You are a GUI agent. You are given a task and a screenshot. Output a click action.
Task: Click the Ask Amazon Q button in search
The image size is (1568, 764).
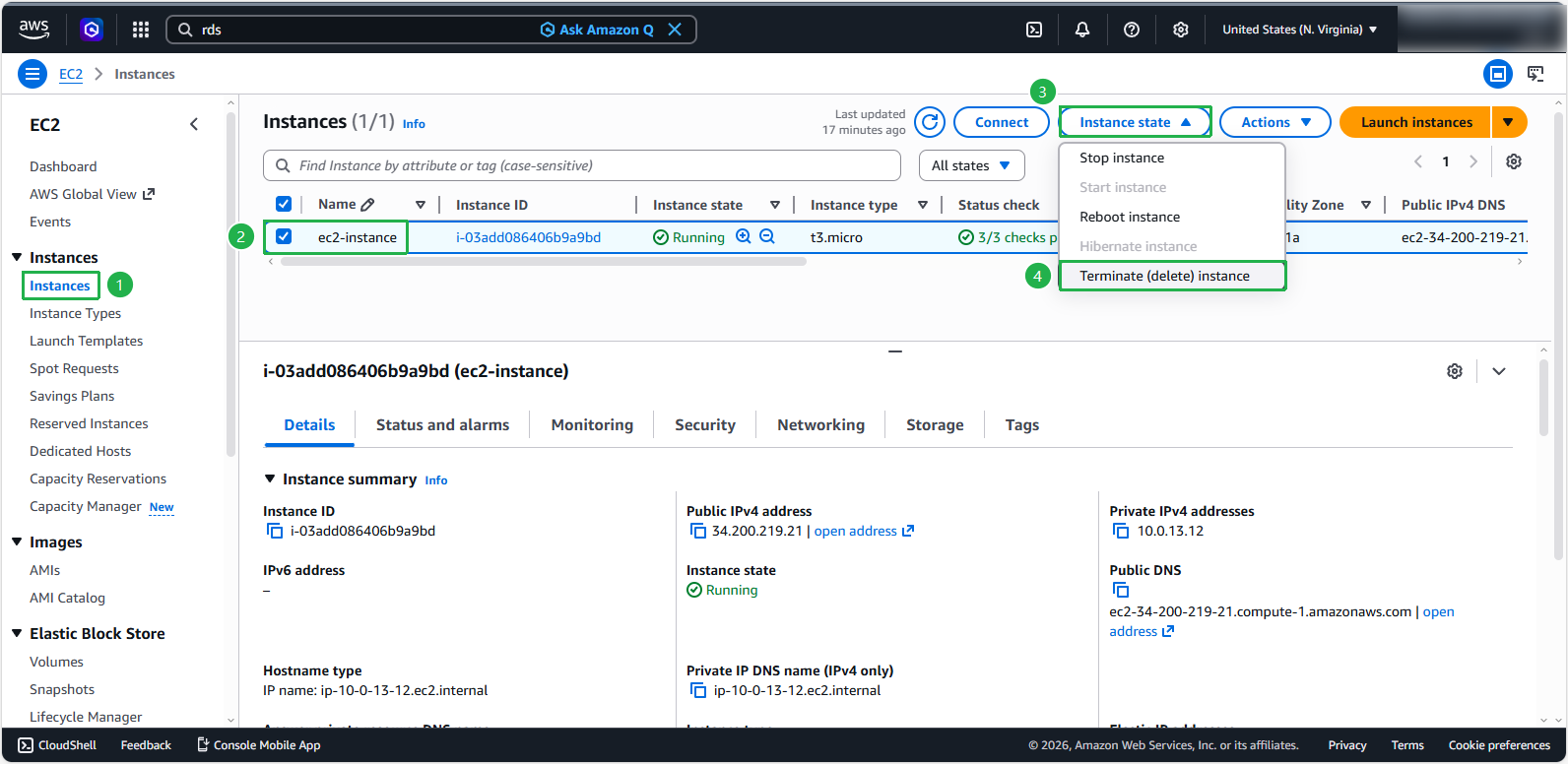click(x=597, y=30)
